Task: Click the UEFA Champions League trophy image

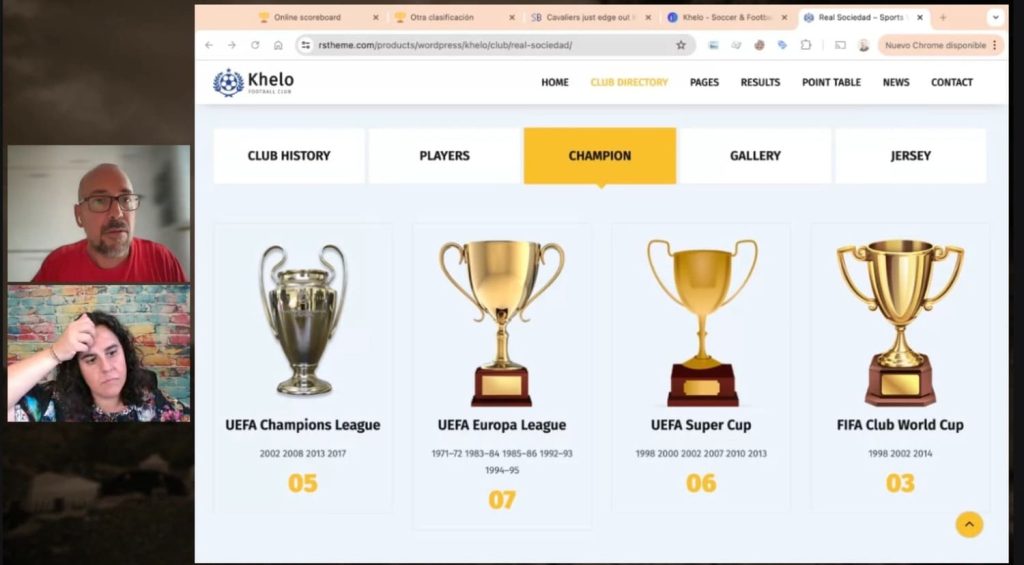Action: (x=302, y=319)
